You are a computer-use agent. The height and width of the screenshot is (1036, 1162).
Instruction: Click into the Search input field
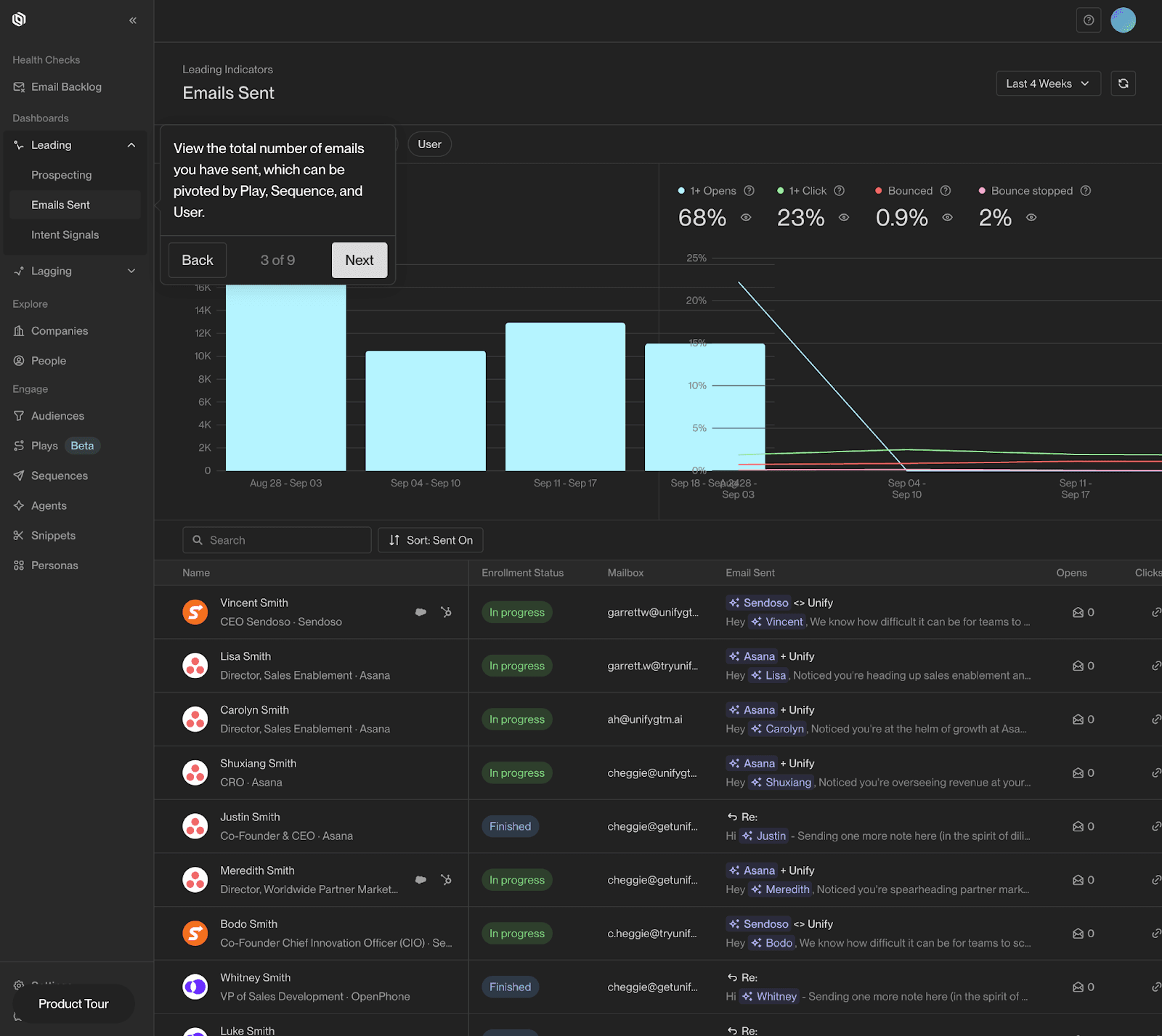pyautogui.click(x=277, y=540)
